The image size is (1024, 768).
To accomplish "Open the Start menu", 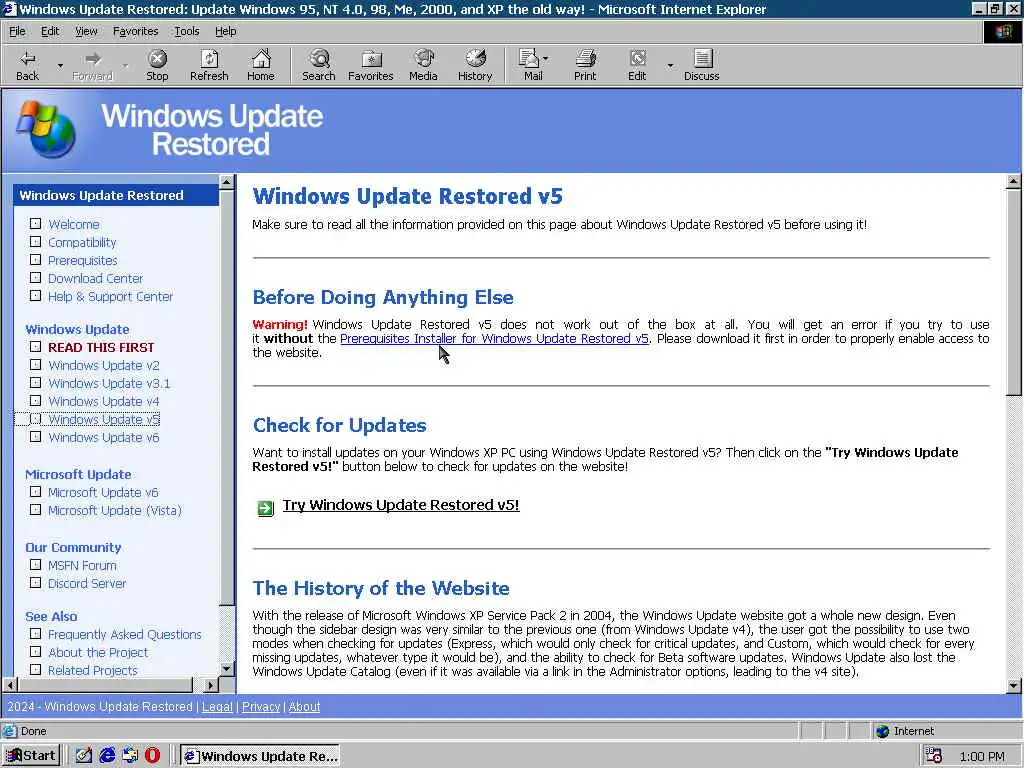I will tap(31, 756).
